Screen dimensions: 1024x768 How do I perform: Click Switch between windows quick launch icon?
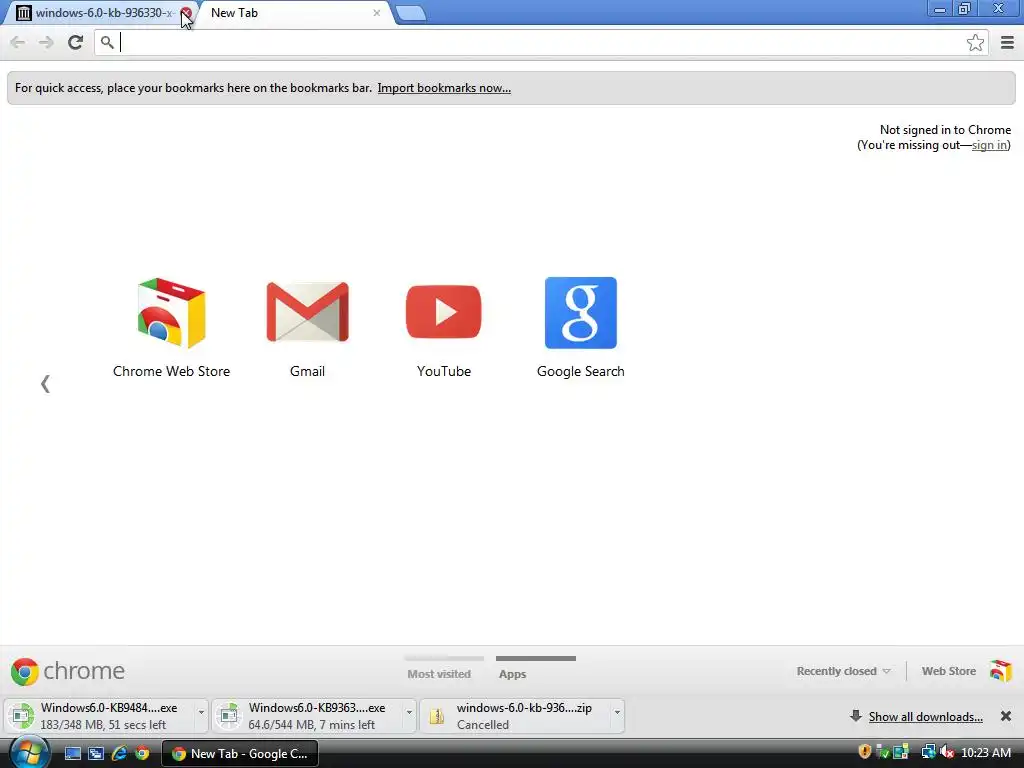[x=96, y=754]
